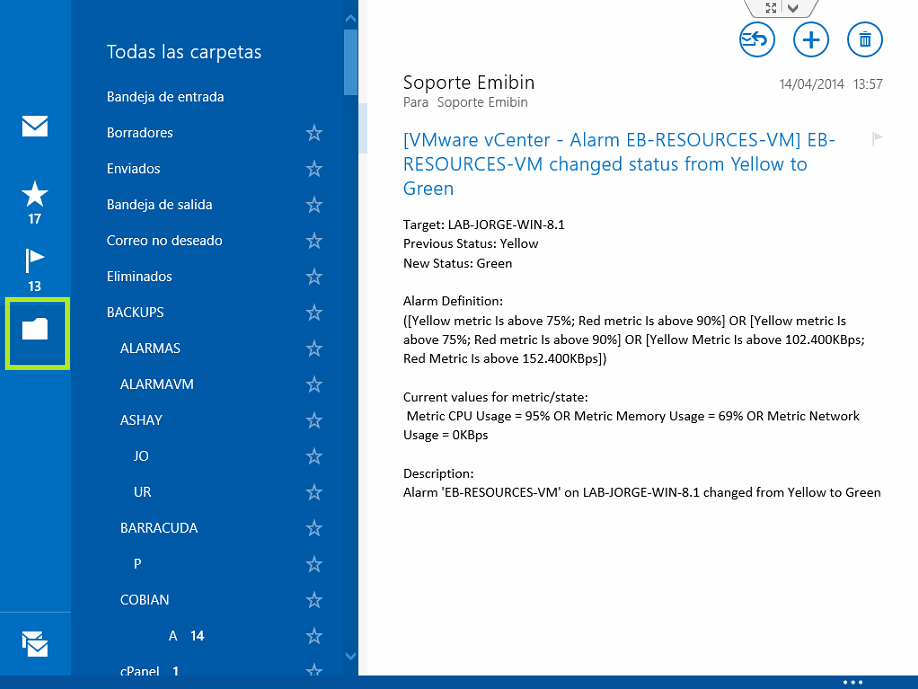Viewport: 918px width, 689px height.
Task: Star the JO subfolder
Action: [x=314, y=456]
